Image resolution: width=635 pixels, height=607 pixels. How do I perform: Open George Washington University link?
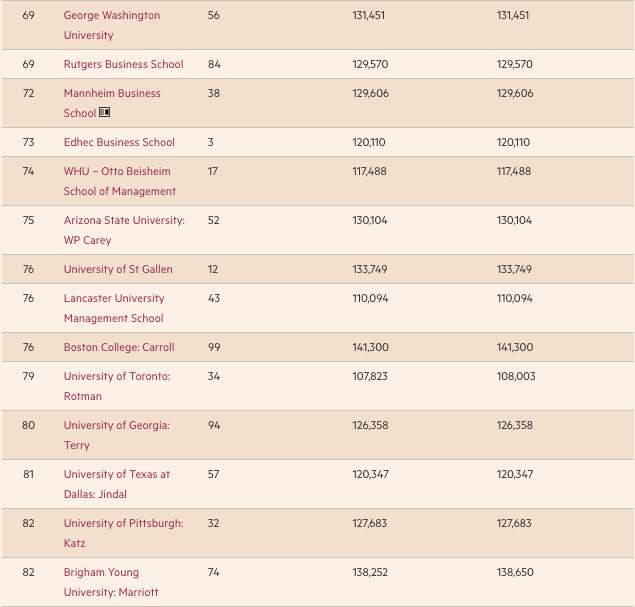pyautogui.click(x=112, y=25)
